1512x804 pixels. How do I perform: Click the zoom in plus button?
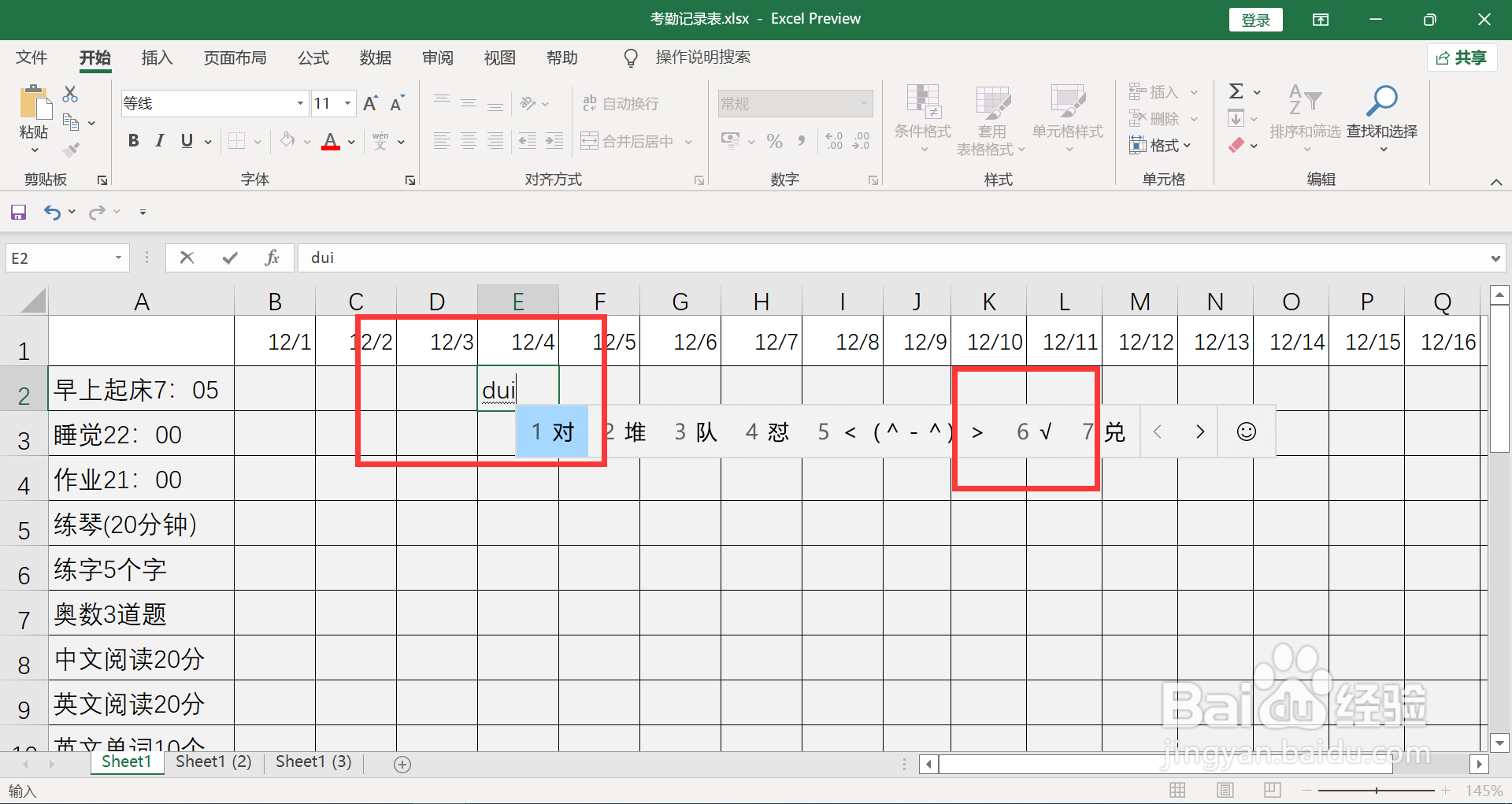pos(1446,790)
